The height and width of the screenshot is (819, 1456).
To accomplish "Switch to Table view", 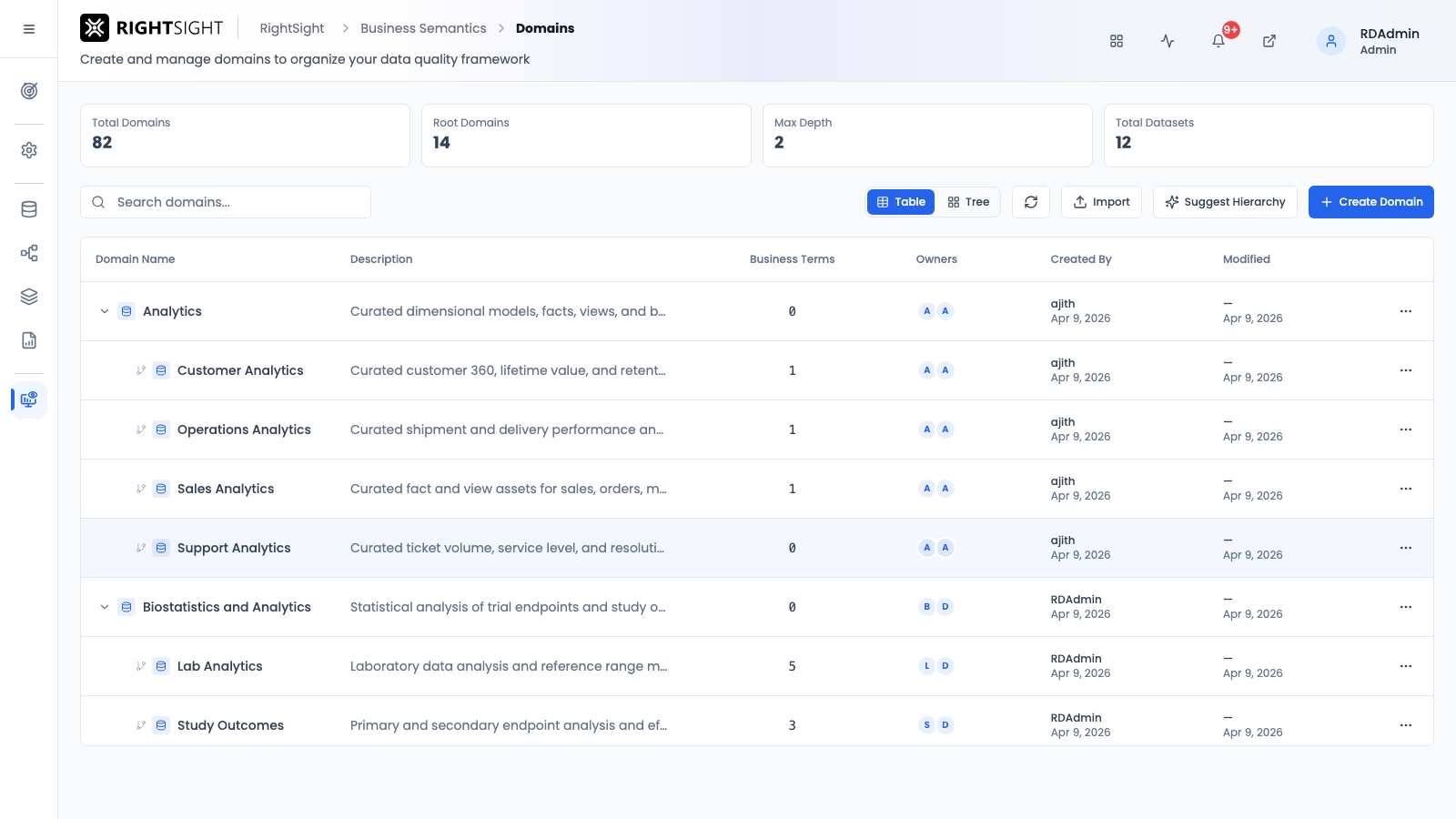I will (x=901, y=202).
